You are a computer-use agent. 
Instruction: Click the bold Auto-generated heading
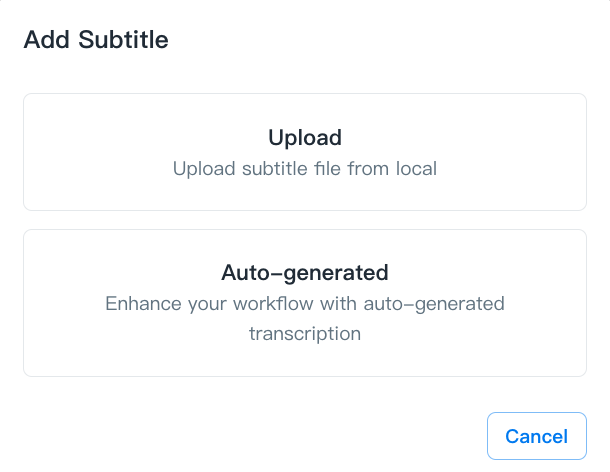(x=304, y=272)
